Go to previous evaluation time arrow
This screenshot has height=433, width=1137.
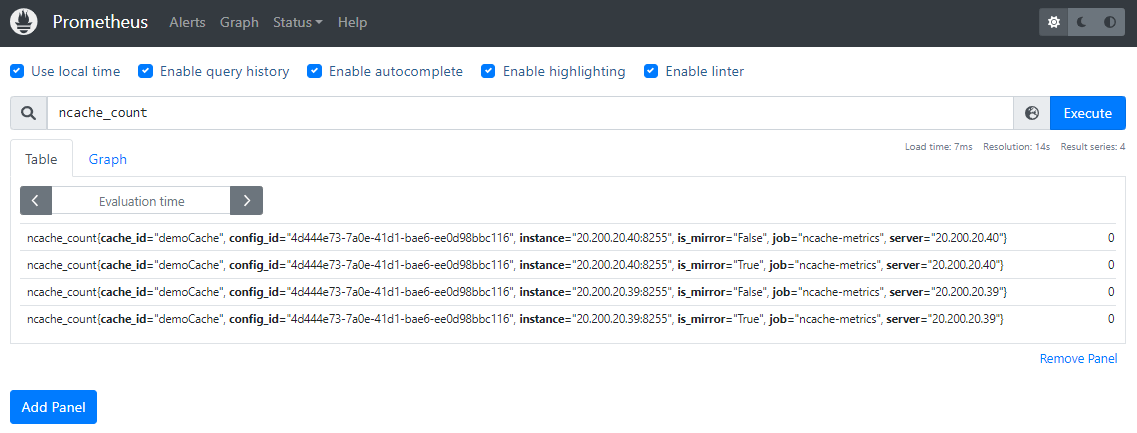36,201
